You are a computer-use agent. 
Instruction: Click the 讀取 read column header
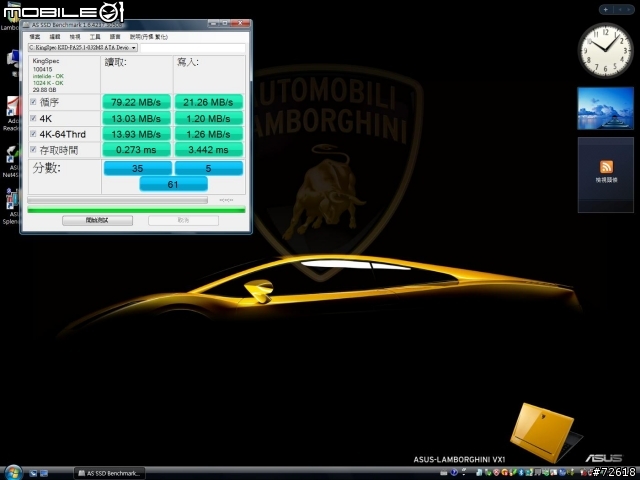tap(116, 62)
